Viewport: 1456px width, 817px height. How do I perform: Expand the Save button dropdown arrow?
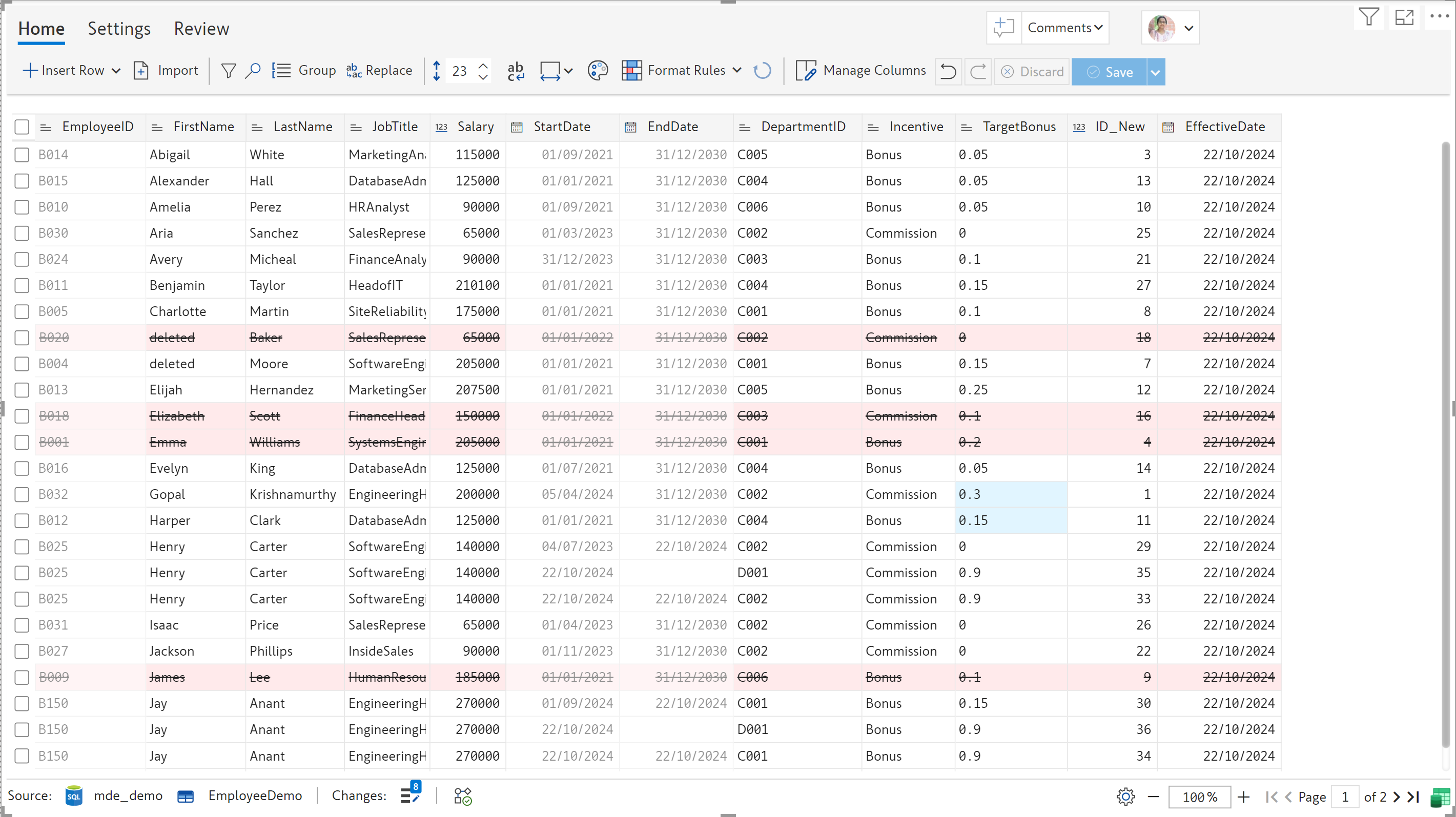pyautogui.click(x=1155, y=72)
